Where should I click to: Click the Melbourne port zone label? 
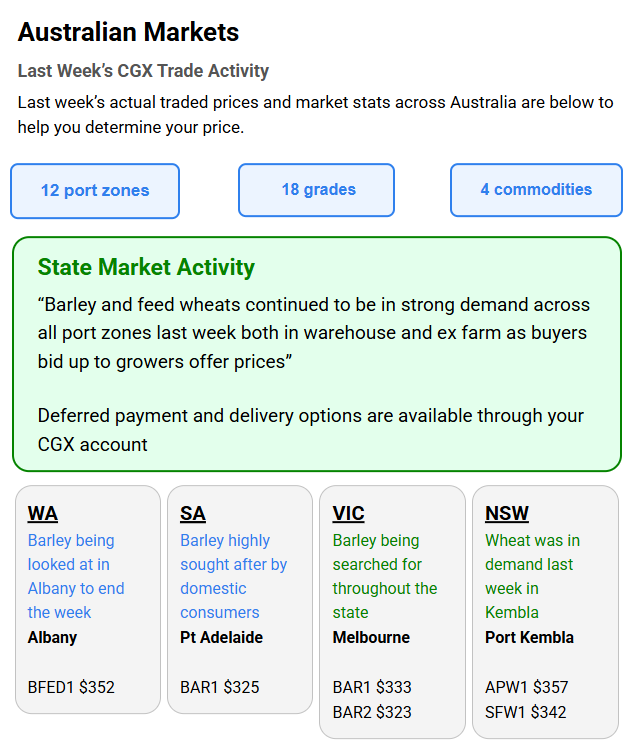(x=371, y=637)
